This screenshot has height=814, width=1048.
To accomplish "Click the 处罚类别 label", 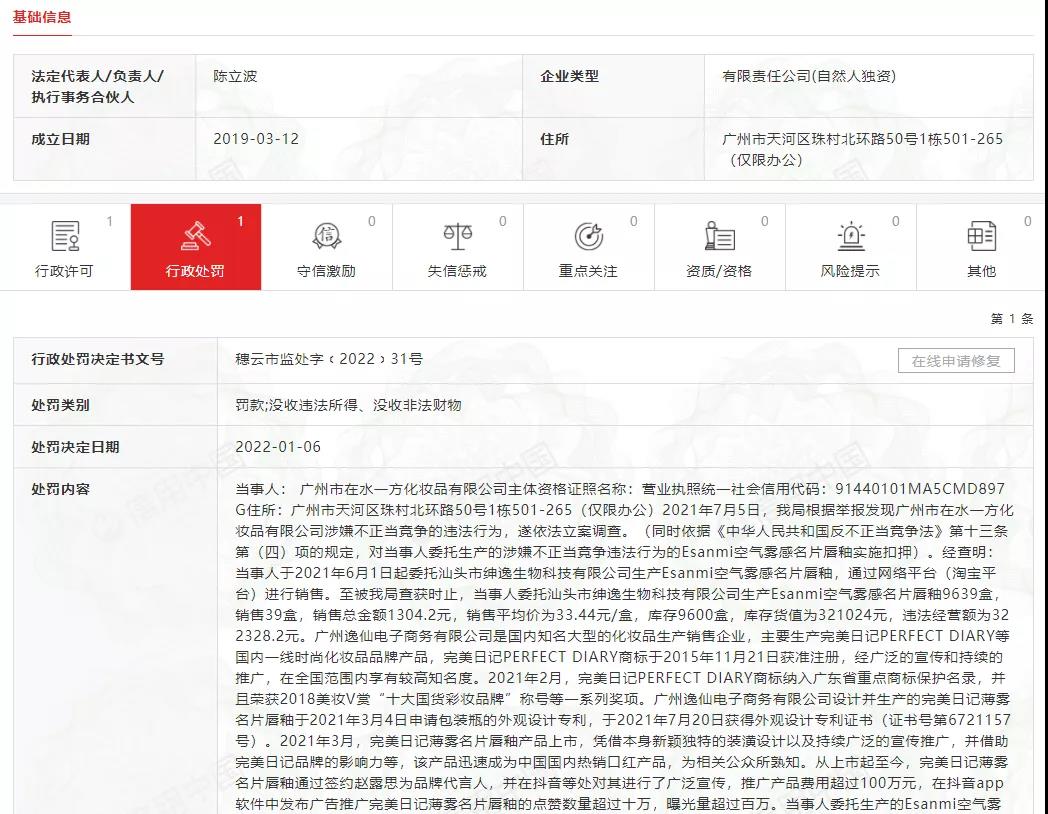I will click(60, 405).
